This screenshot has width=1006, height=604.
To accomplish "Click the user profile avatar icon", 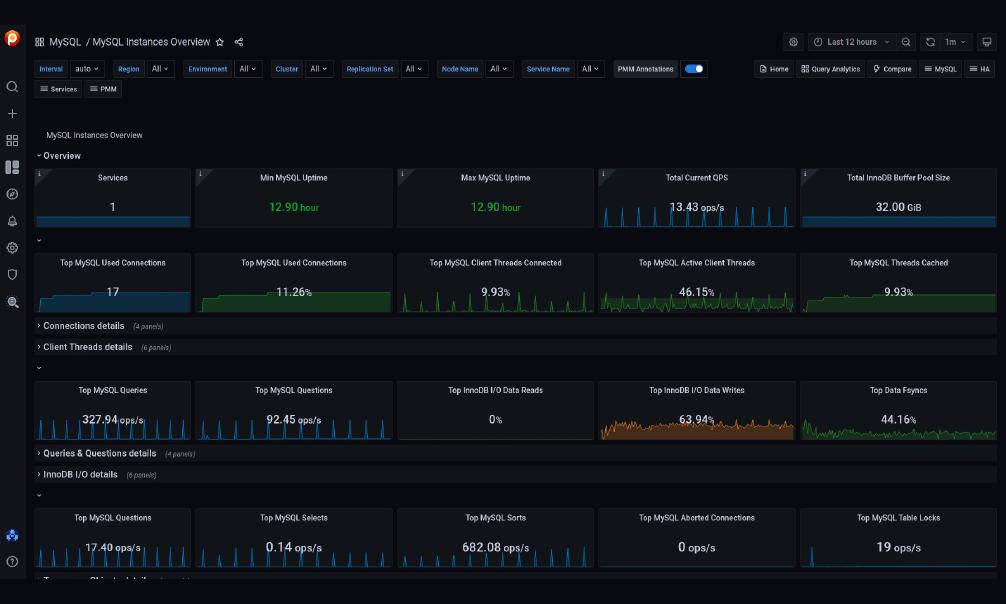I will pyautogui.click(x=12, y=535).
